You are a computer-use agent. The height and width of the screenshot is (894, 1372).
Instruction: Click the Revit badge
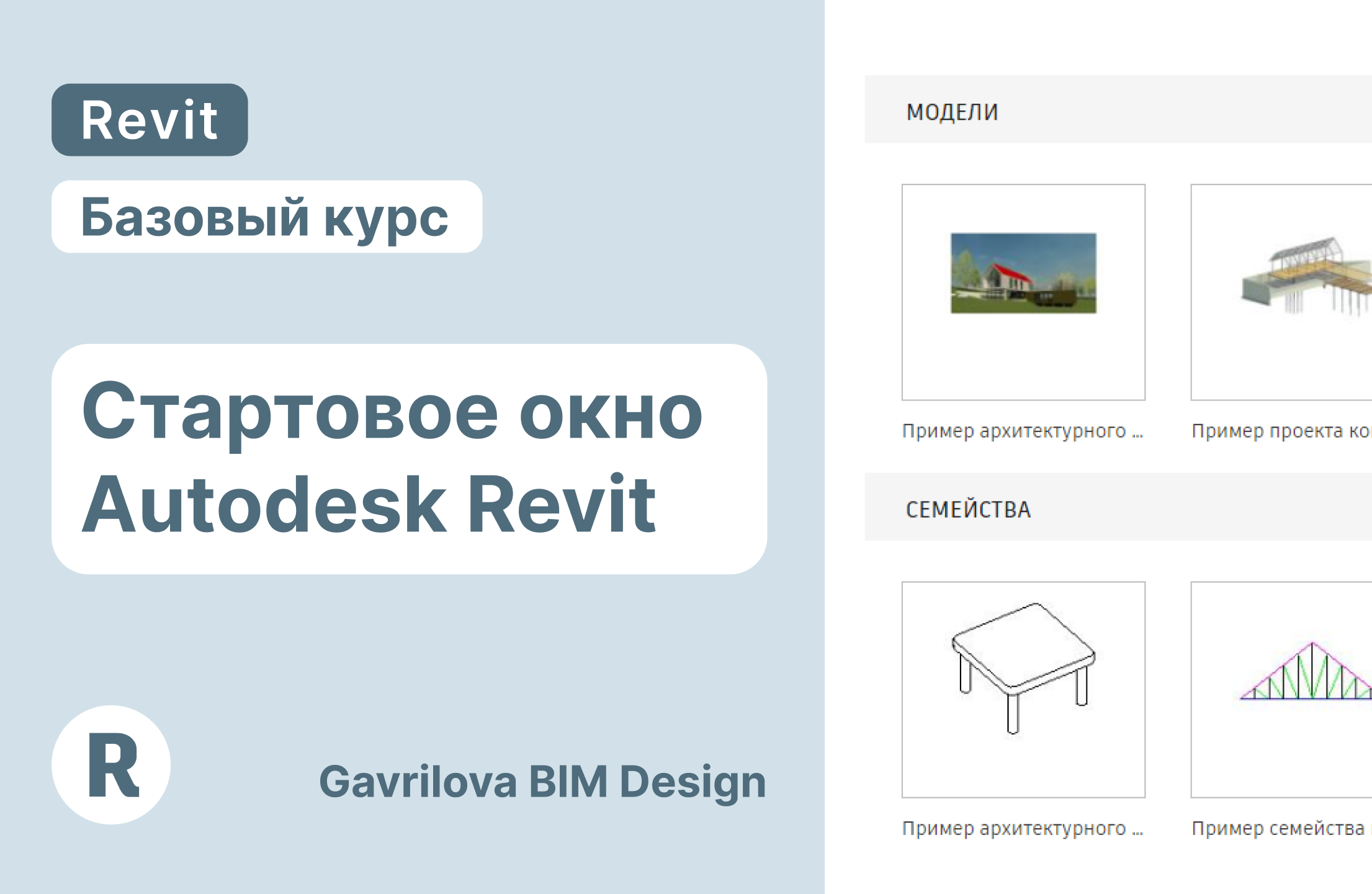click(x=150, y=120)
